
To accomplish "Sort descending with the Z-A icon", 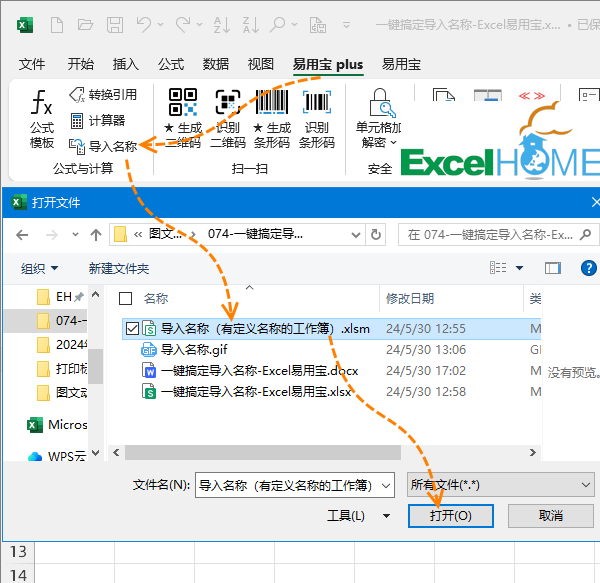I will click(x=251, y=25).
